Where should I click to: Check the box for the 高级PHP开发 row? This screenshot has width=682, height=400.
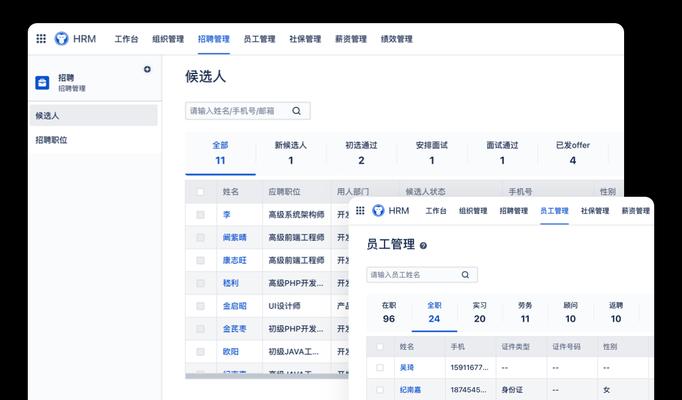(x=200, y=283)
